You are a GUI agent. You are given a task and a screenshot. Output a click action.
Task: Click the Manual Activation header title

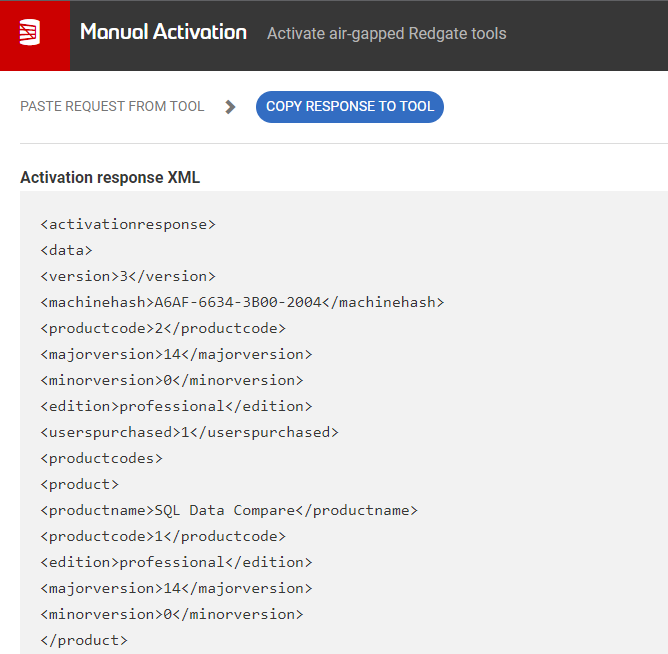(x=163, y=33)
